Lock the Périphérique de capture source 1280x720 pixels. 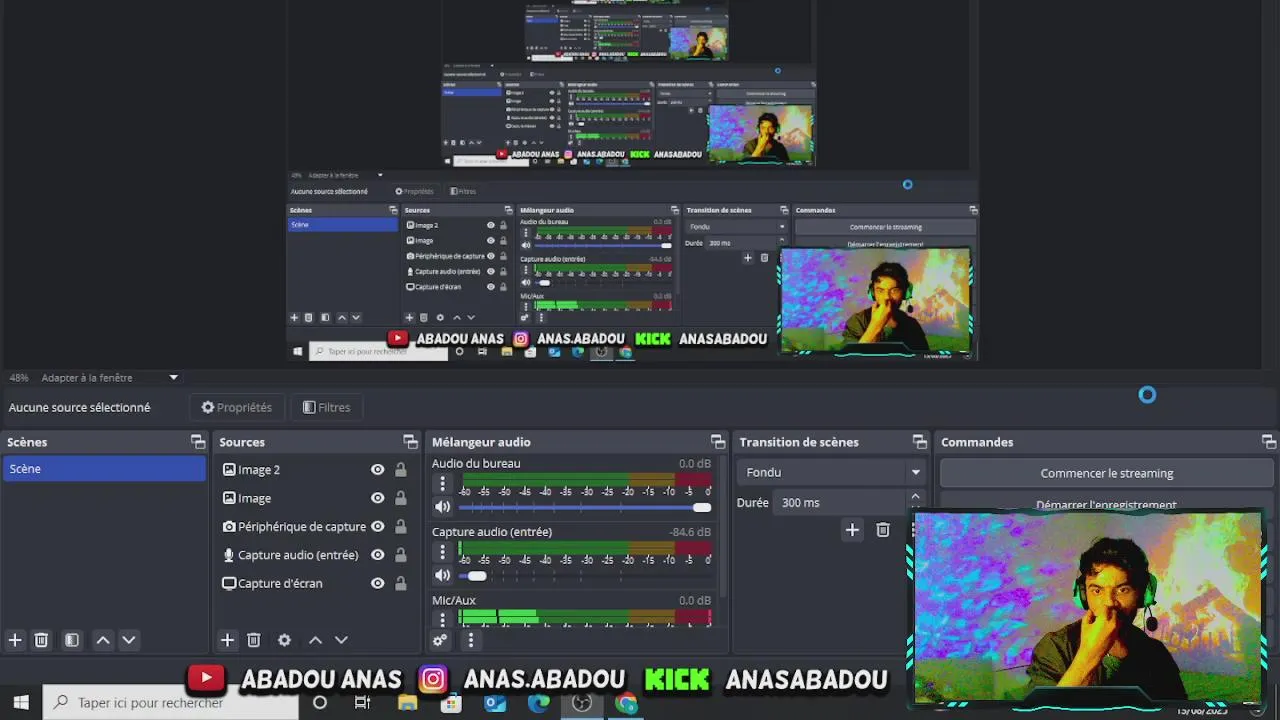tap(400, 527)
